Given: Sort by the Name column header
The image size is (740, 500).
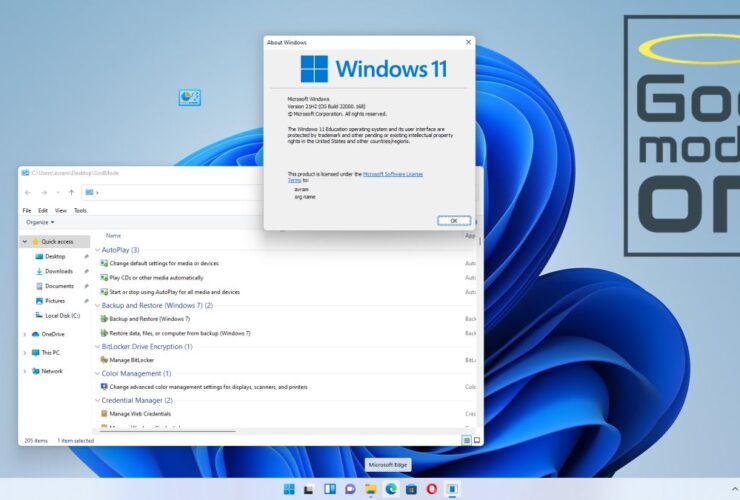Looking at the screenshot, I should [x=113, y=236].
